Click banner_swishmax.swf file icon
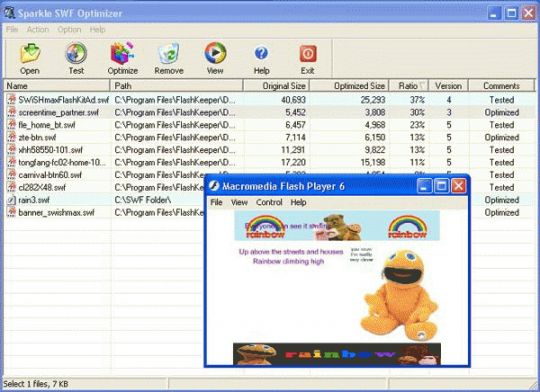Screen dimensions: 540x392 pyautogui.click(x=11, y=213)
